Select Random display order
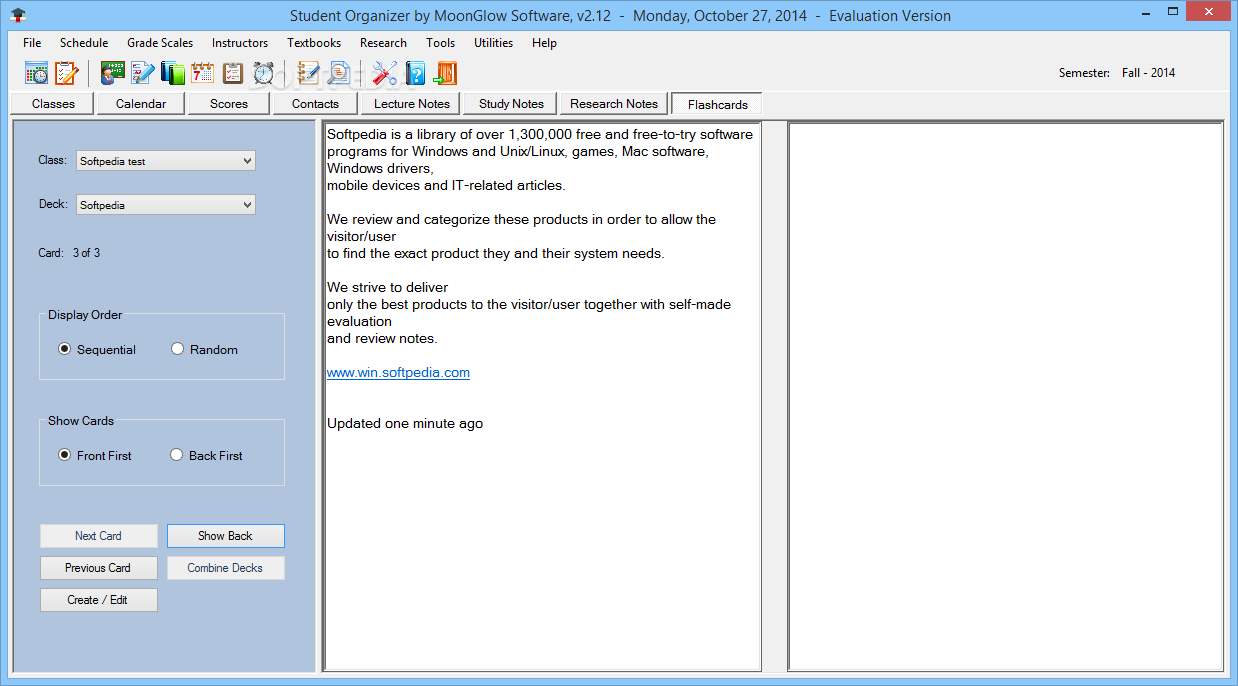Screen dimensions: 1238x686 coord(205,349)
